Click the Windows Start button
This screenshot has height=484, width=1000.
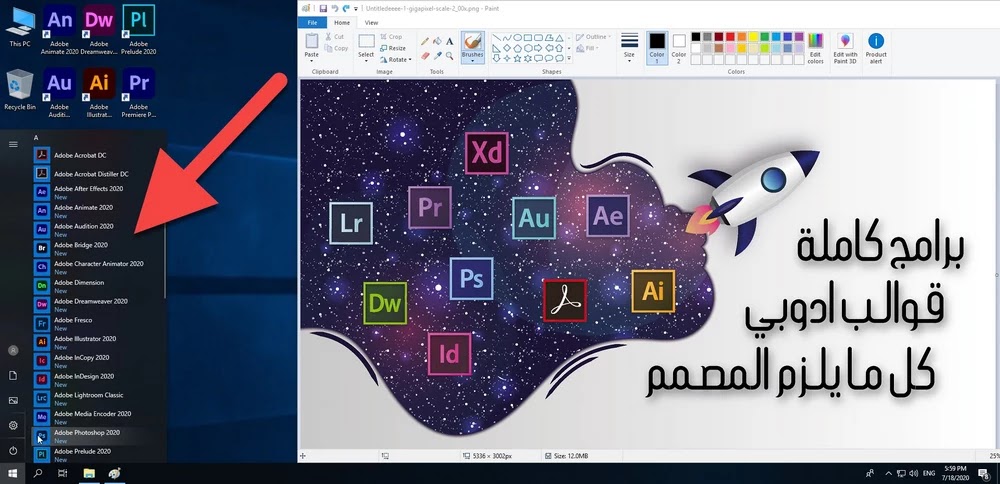pyautogui.click(x=12, y=473)
